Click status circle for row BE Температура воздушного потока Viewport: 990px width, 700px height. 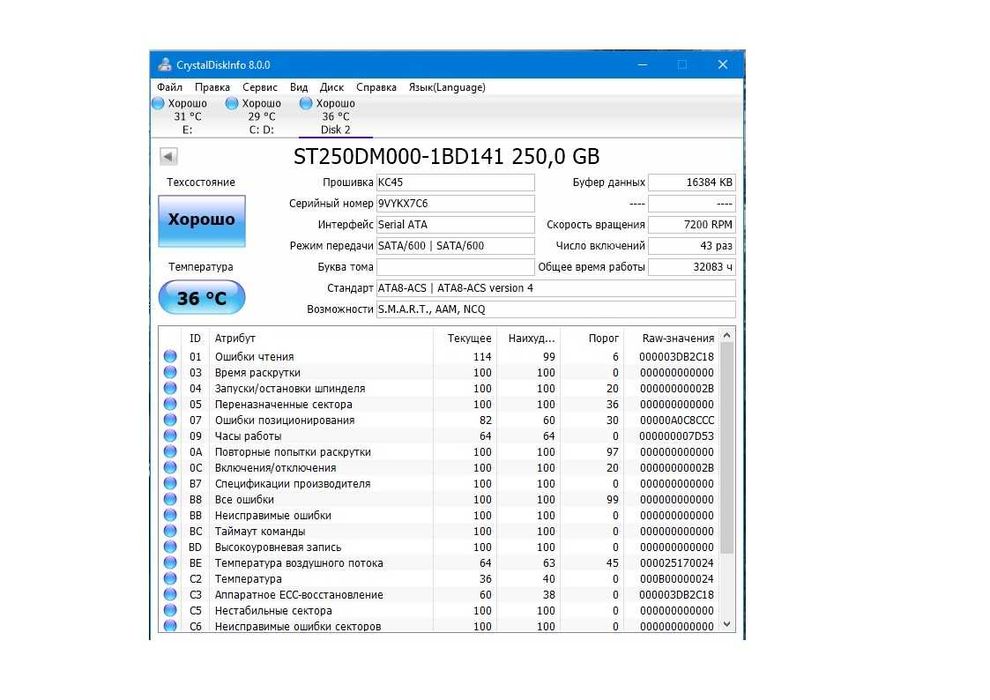(x=170, y=562)
